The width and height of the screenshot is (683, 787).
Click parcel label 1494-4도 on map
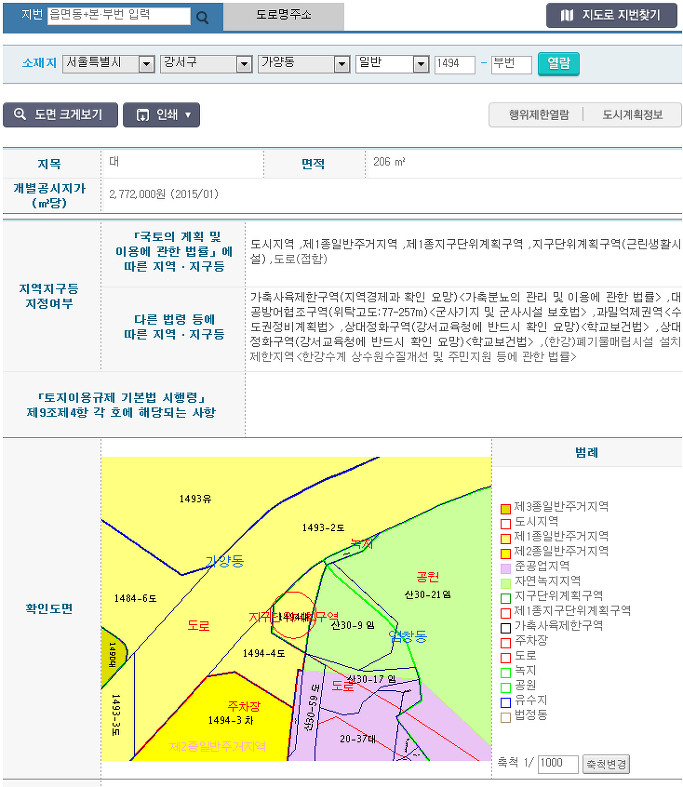tap(263, 653)
